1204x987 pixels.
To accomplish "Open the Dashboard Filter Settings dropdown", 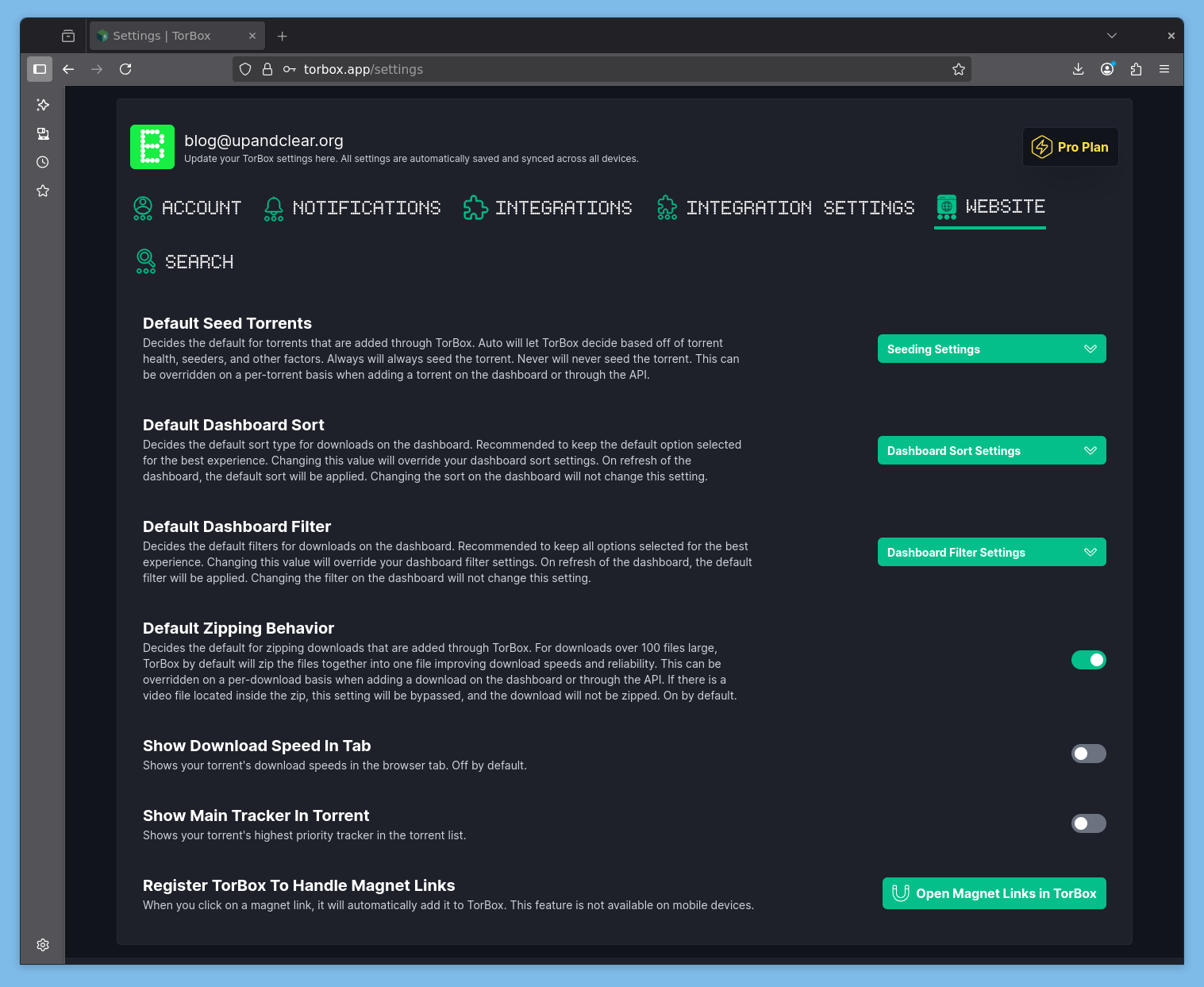I will tap(992, 552).
